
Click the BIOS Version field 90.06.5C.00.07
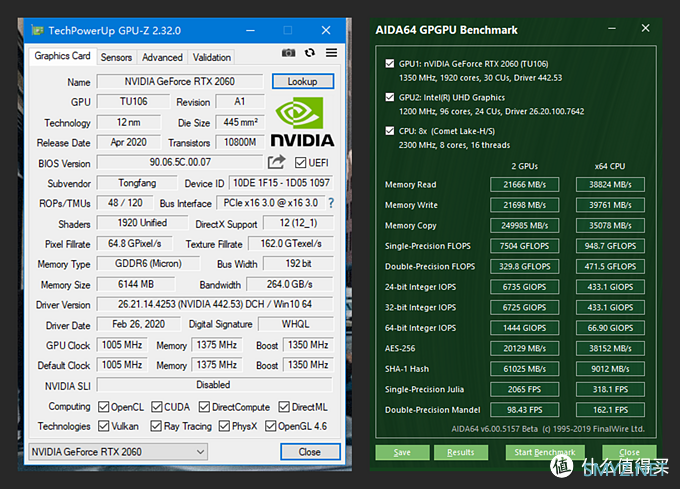click(x=180, y=162)
